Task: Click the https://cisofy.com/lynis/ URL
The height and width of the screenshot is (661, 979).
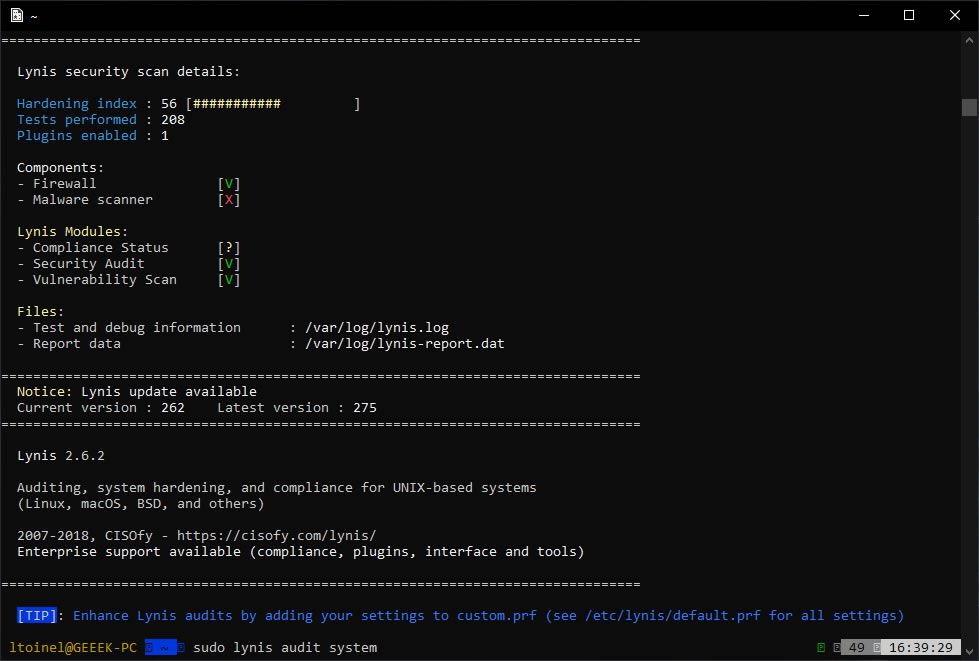Action: (x=277, y=536)
